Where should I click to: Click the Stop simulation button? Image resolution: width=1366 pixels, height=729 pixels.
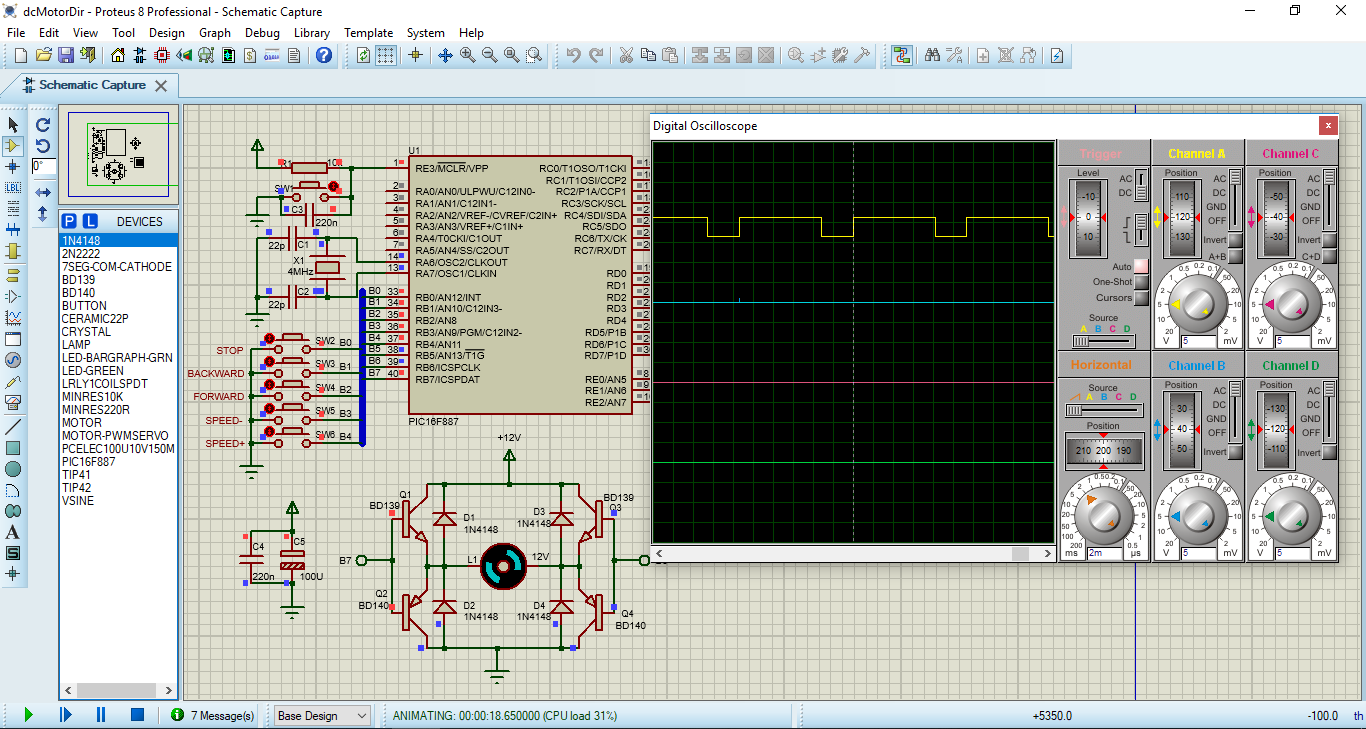[138, 715]
